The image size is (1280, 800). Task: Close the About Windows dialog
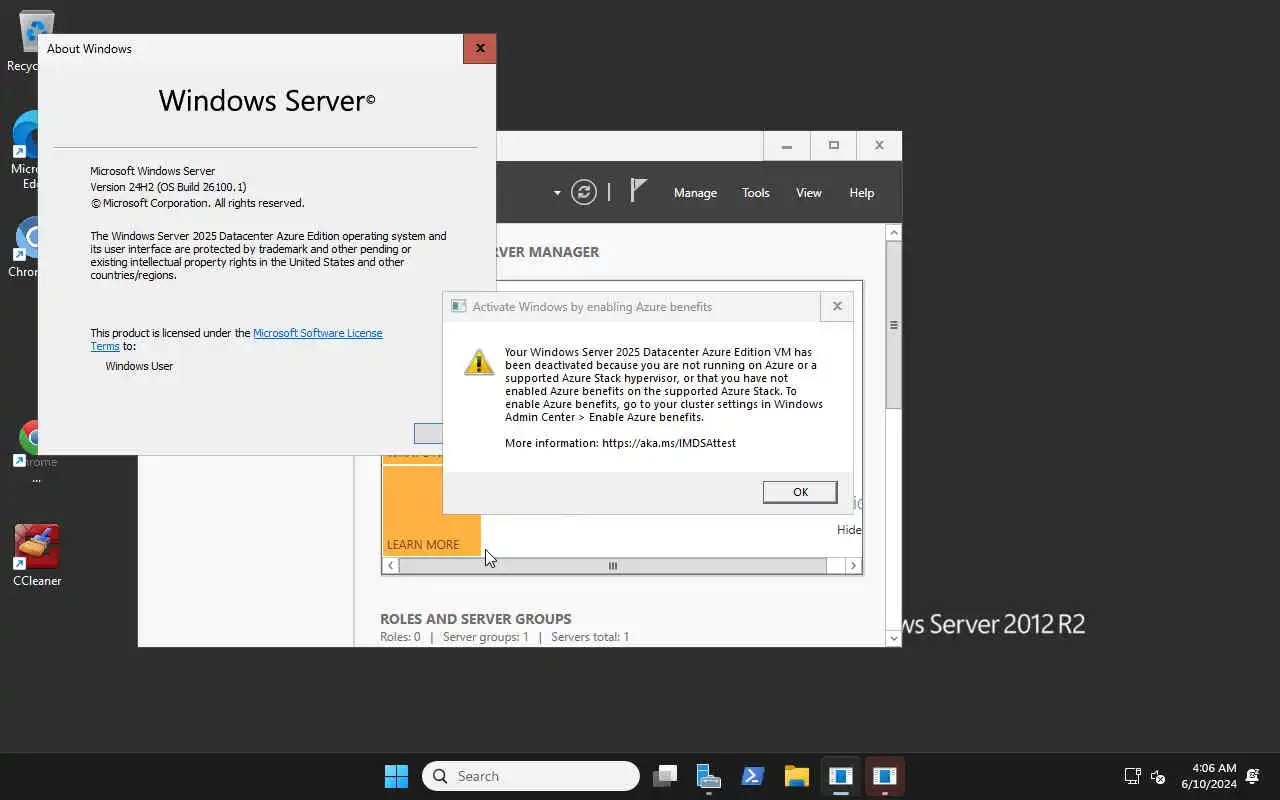[480, 48]
